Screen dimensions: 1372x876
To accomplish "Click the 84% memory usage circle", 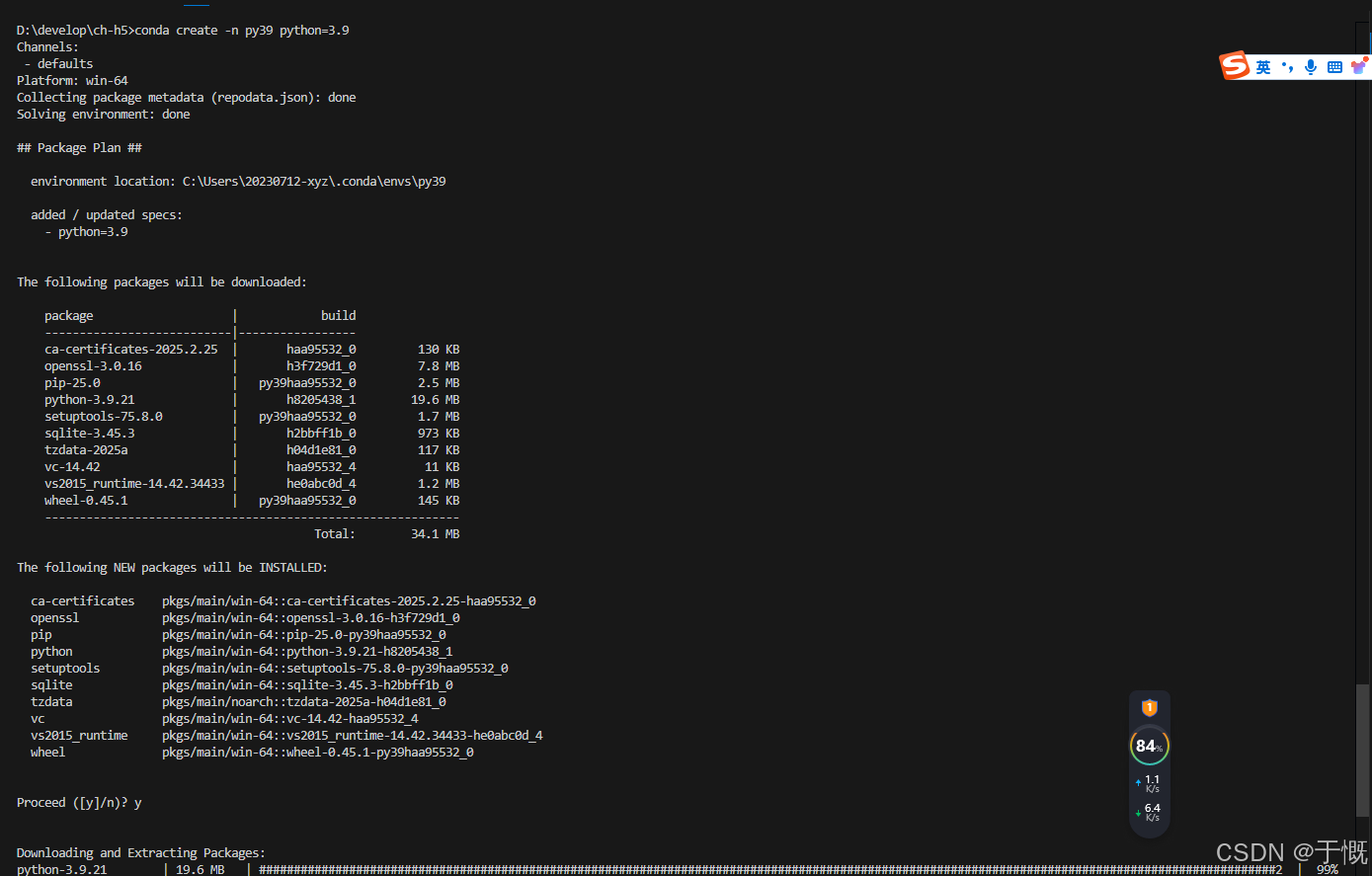I will (1149, 746).
